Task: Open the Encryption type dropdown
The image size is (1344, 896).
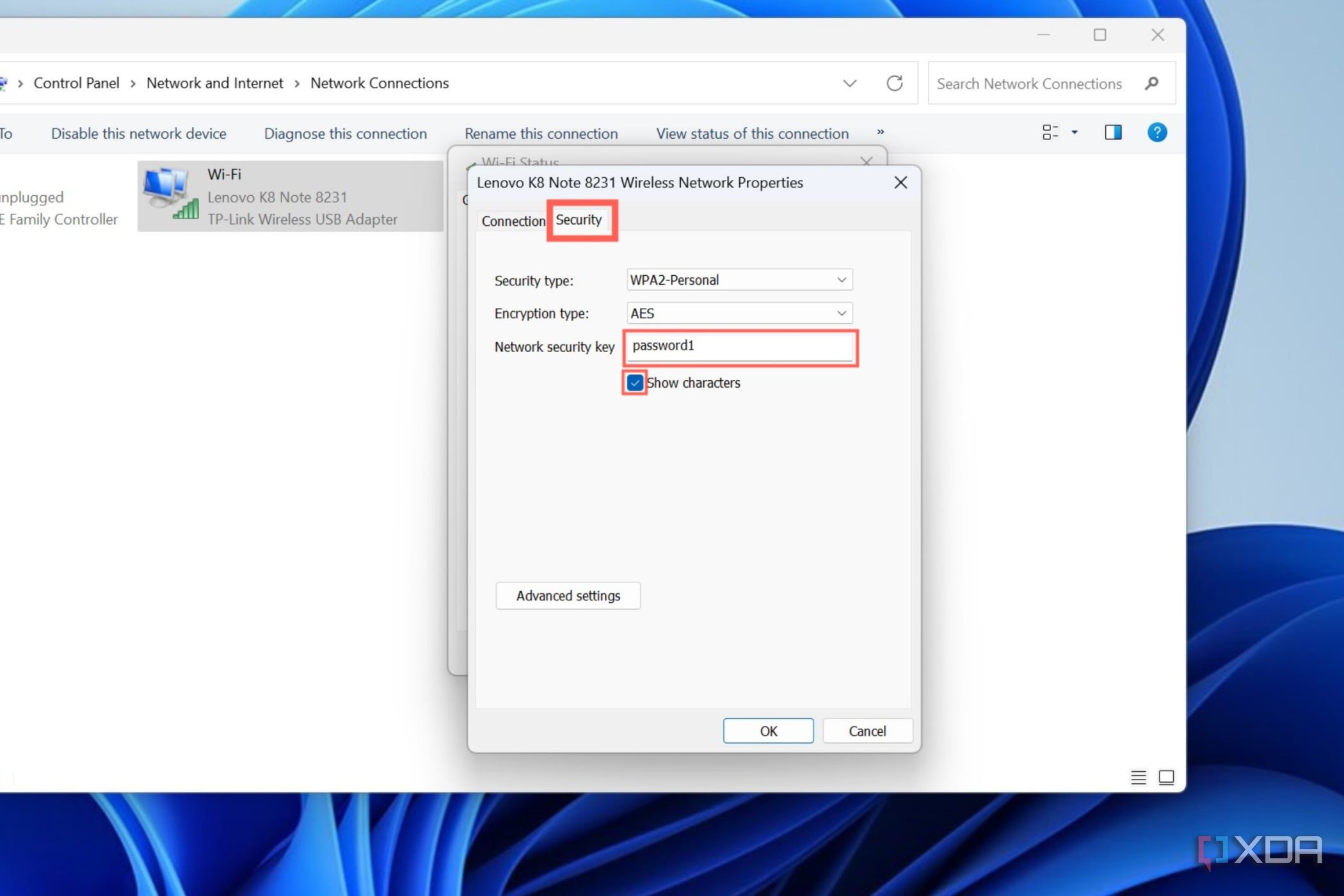Action: coord(842,313)
